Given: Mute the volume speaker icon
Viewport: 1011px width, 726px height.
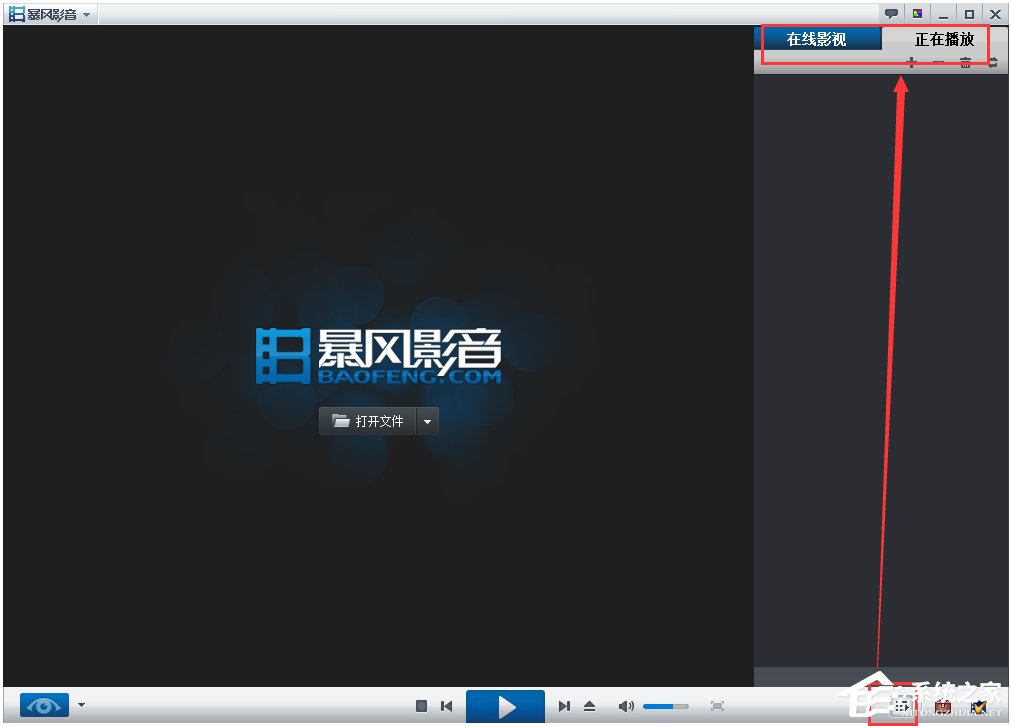Looking at the screenshot, I should pos(626,706).
